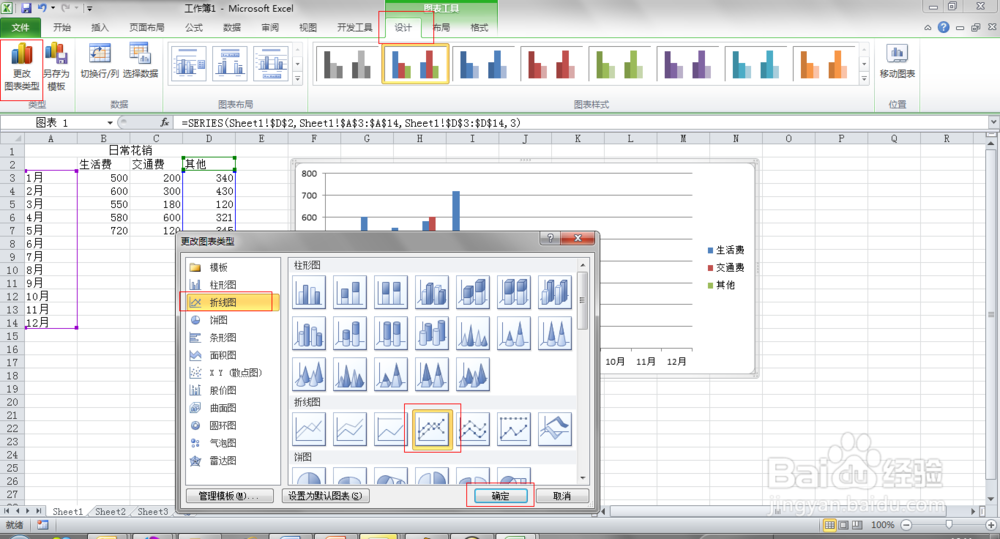The height and width of the screenshot is (539, 1000).
Task: Click Save As Template (另存为模板) icon
Action: tap(56, 68)
